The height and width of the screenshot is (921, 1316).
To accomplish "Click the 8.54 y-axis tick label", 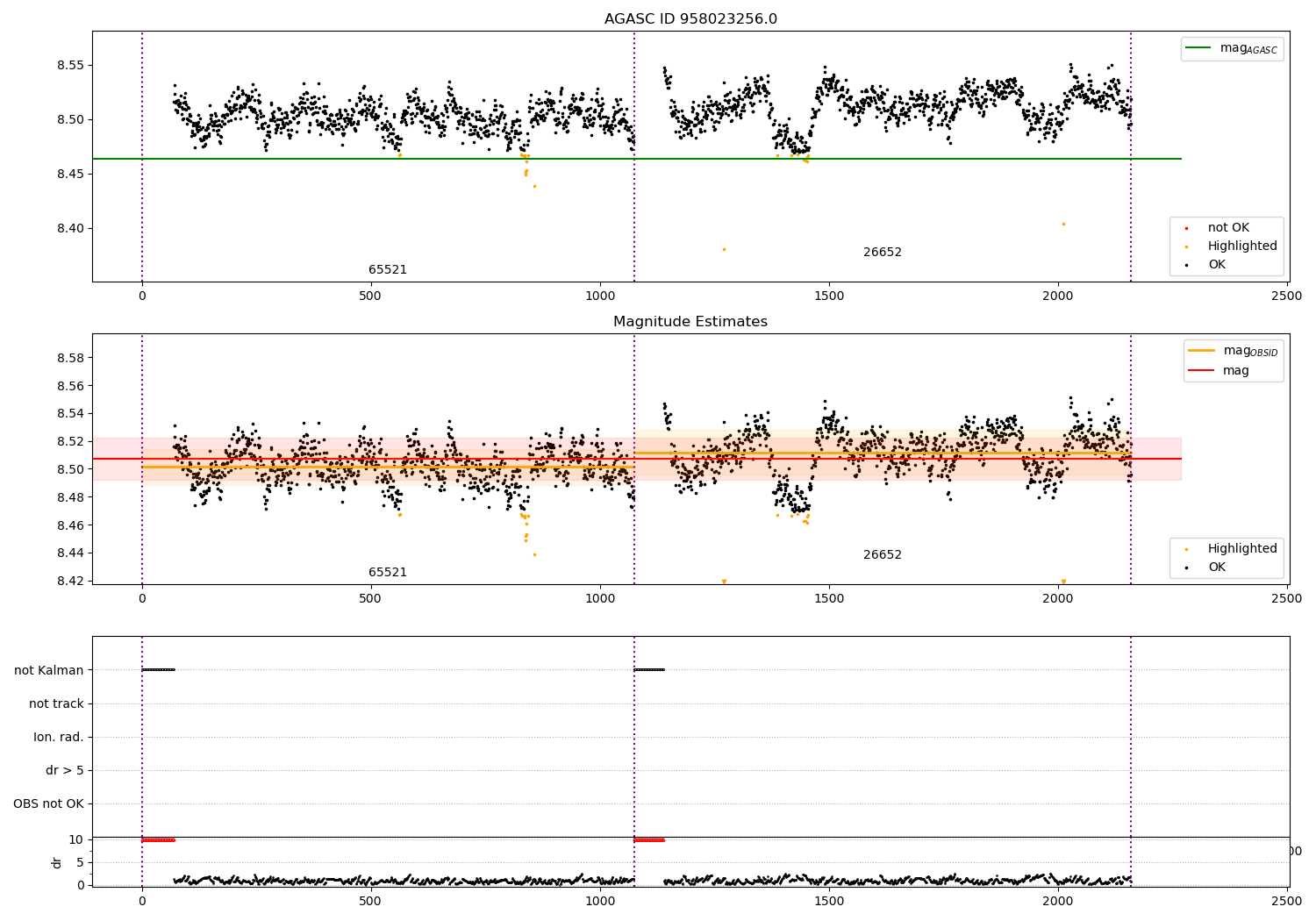I will click(x=71, y=414).
